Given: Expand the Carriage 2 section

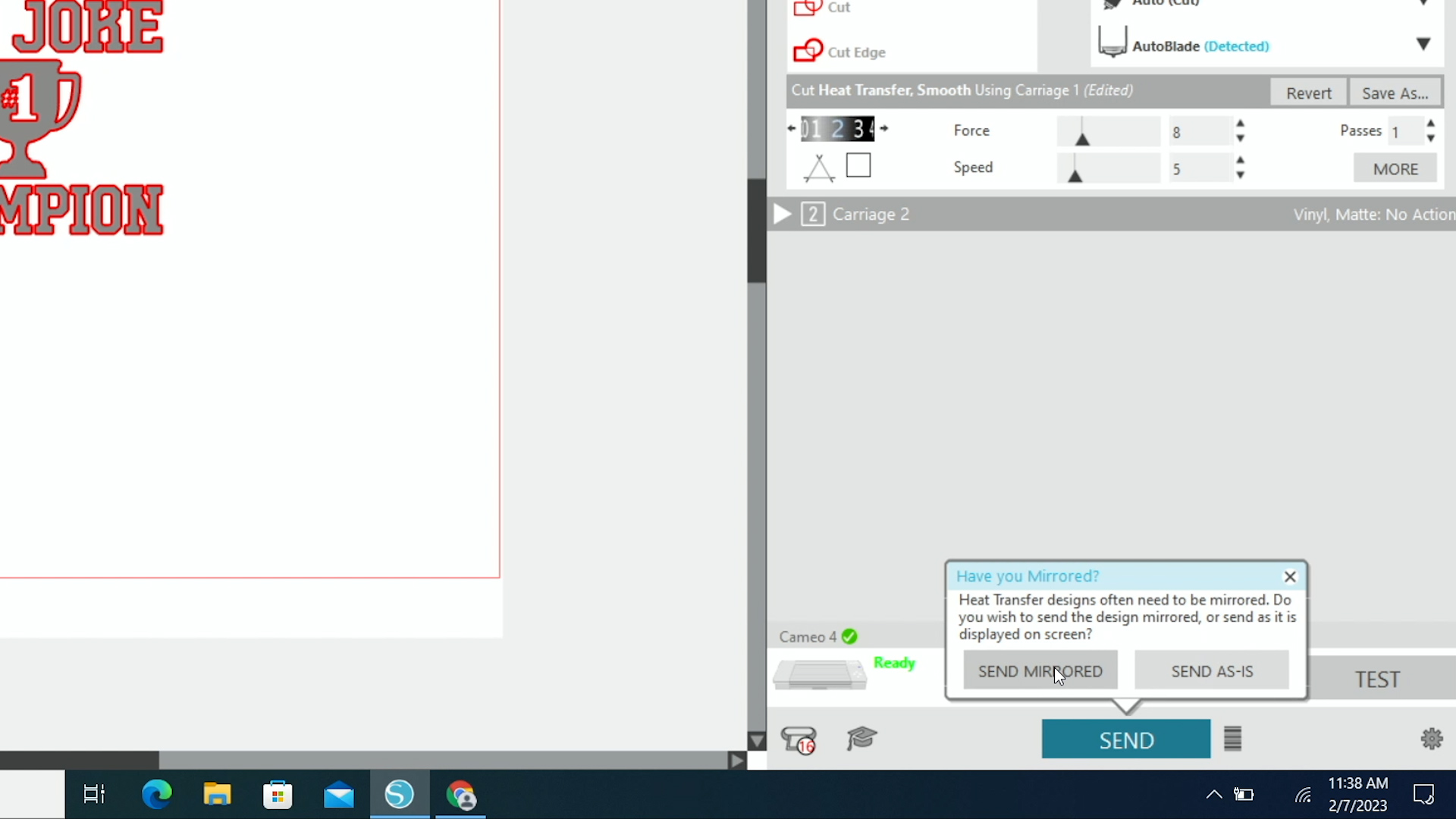Looking at the screenshot, I should 782,215.
